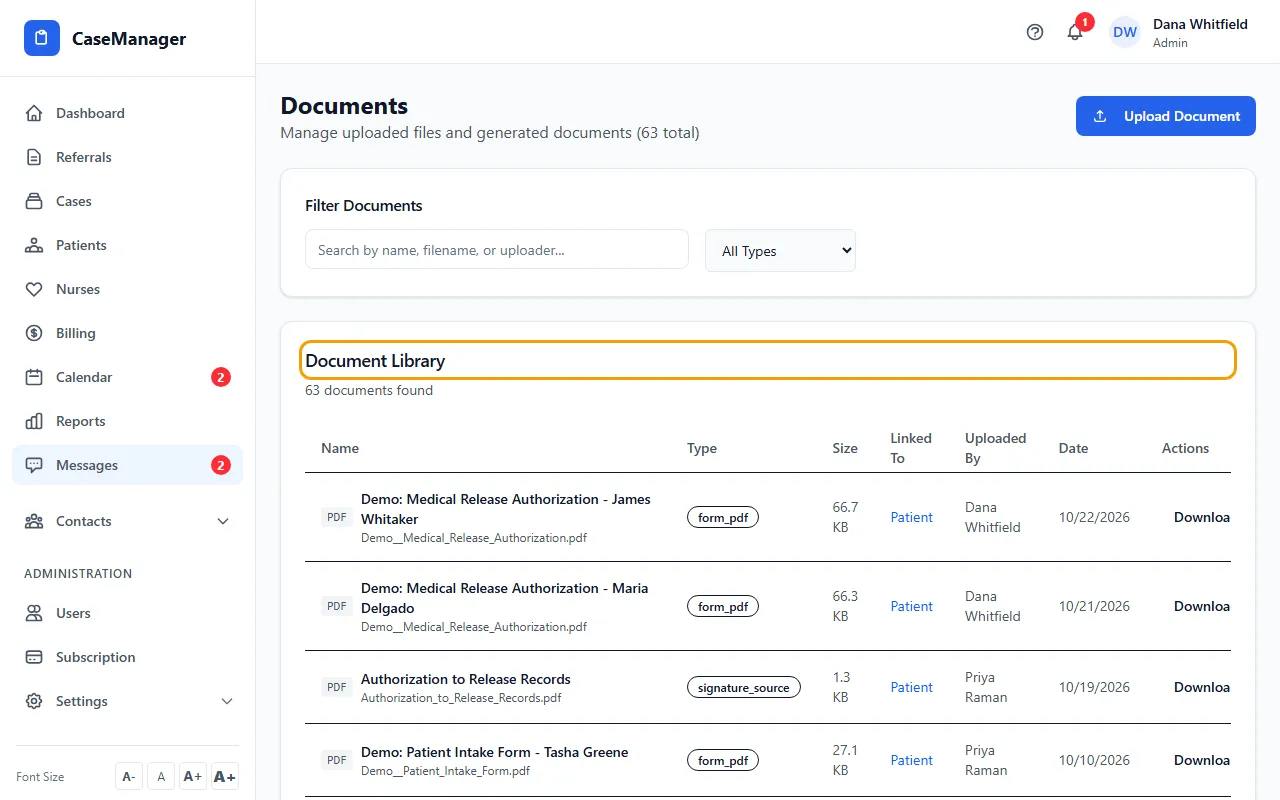
Task: Go to the Referrals page
Action: click(127, 157)
